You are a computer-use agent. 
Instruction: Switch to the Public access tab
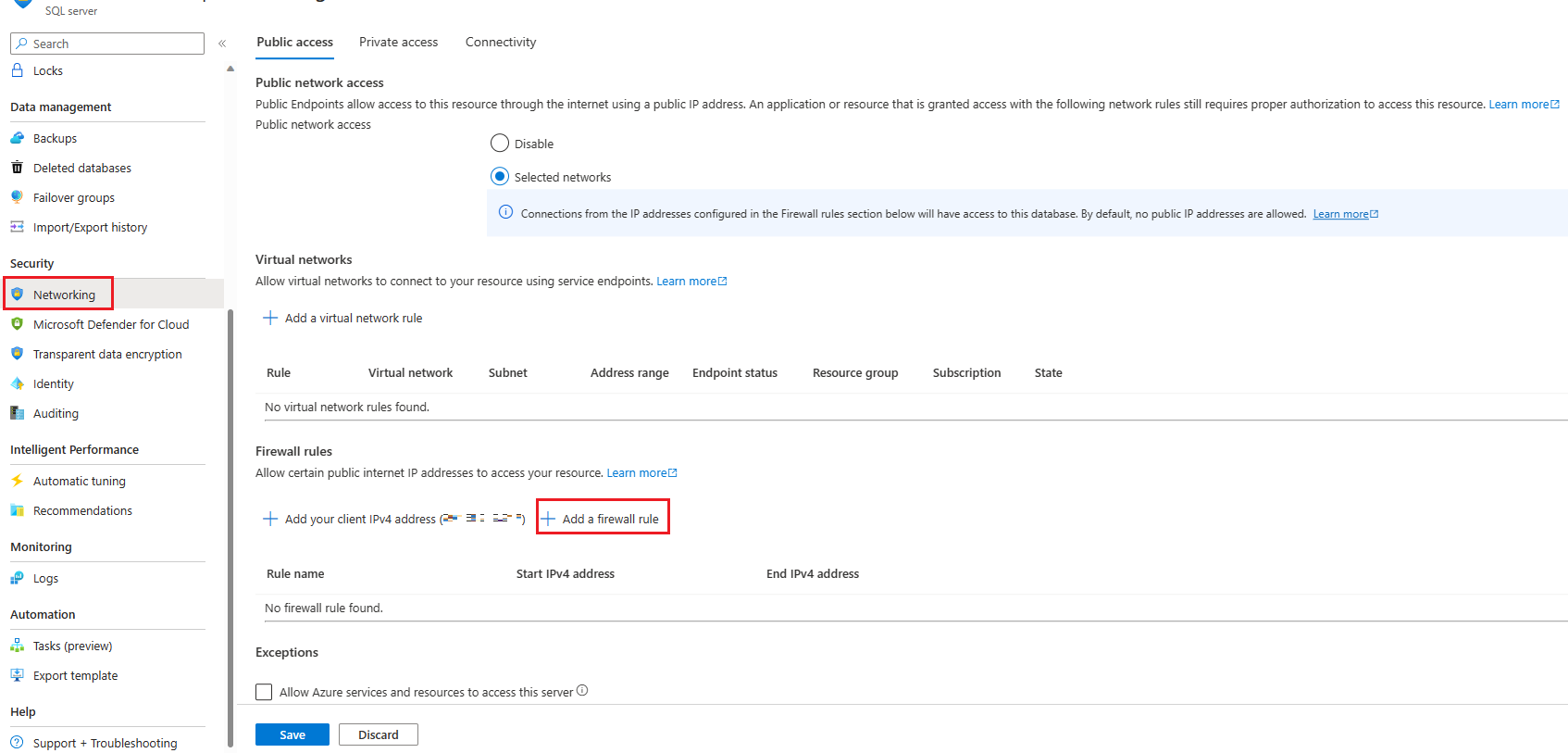coord(294,42)
